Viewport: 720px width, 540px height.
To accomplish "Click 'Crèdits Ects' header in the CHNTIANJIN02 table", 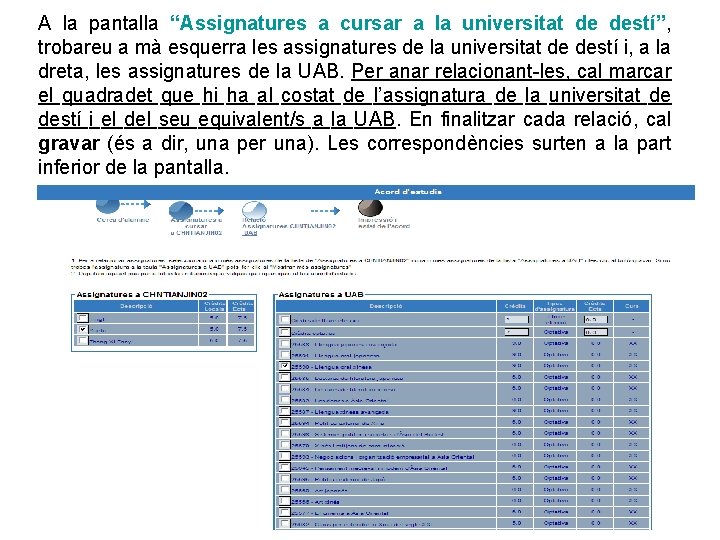I will point(242,306).
